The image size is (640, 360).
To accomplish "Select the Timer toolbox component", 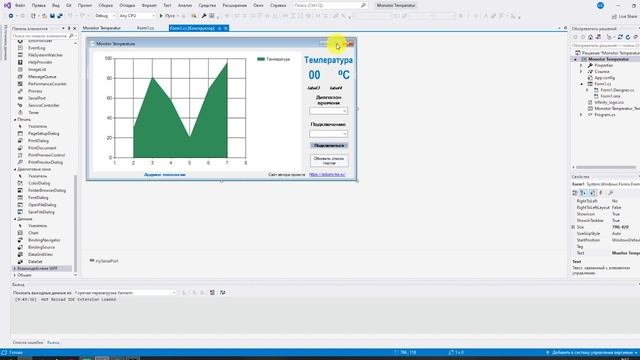I will click(33, 112).
